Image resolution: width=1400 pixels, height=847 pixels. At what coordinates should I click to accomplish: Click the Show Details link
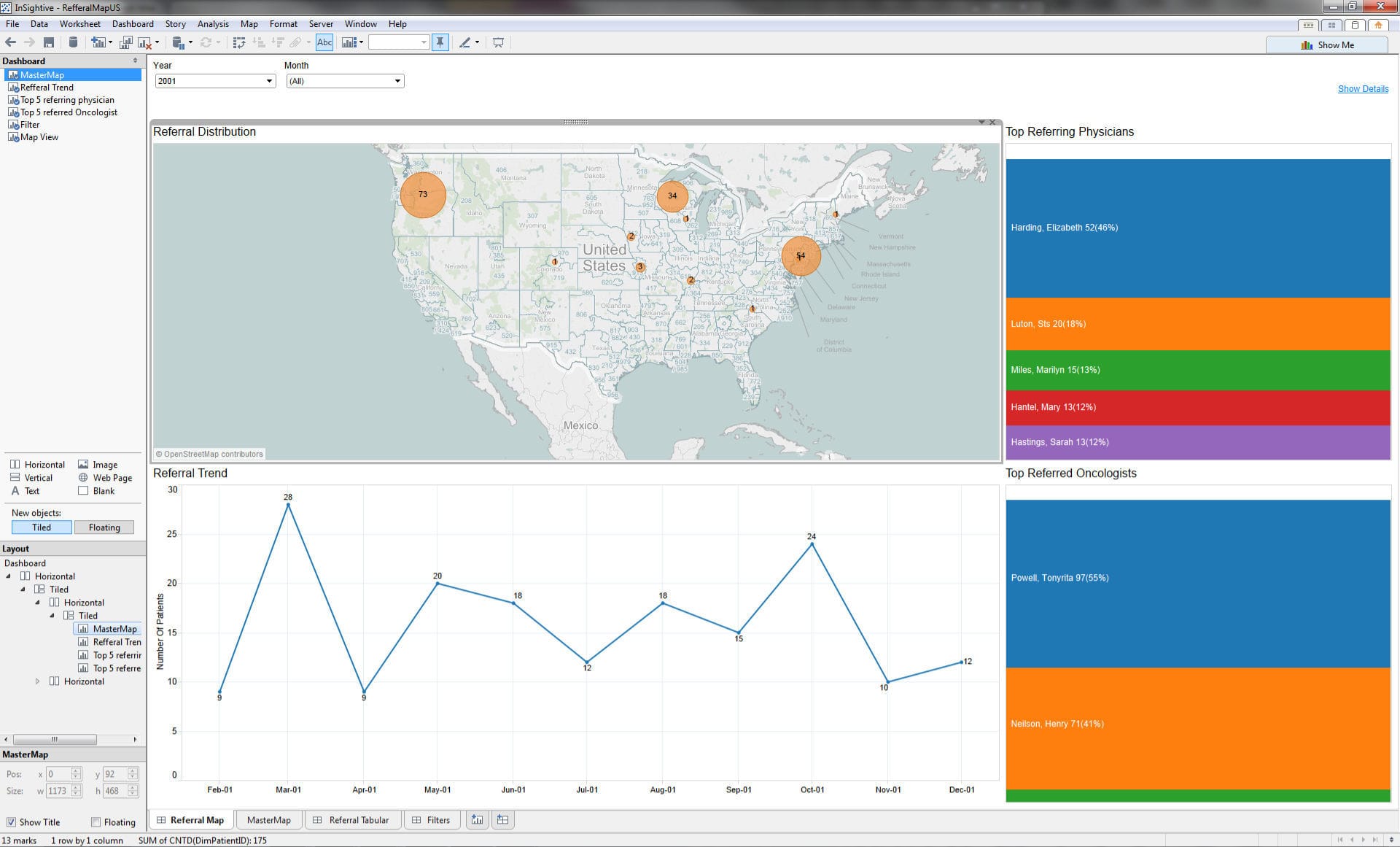pyautogui.click(x=1362, y=89)
